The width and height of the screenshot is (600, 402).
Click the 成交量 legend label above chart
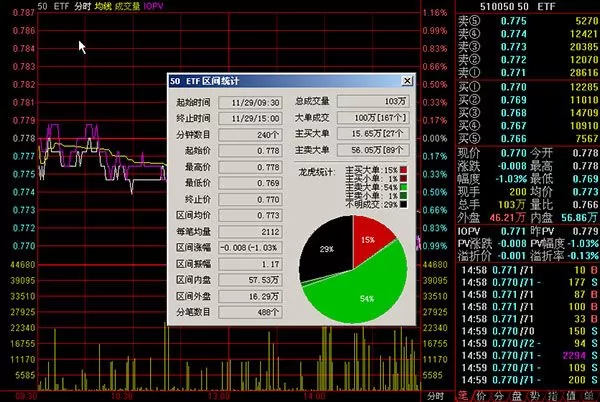pos(127,6)
